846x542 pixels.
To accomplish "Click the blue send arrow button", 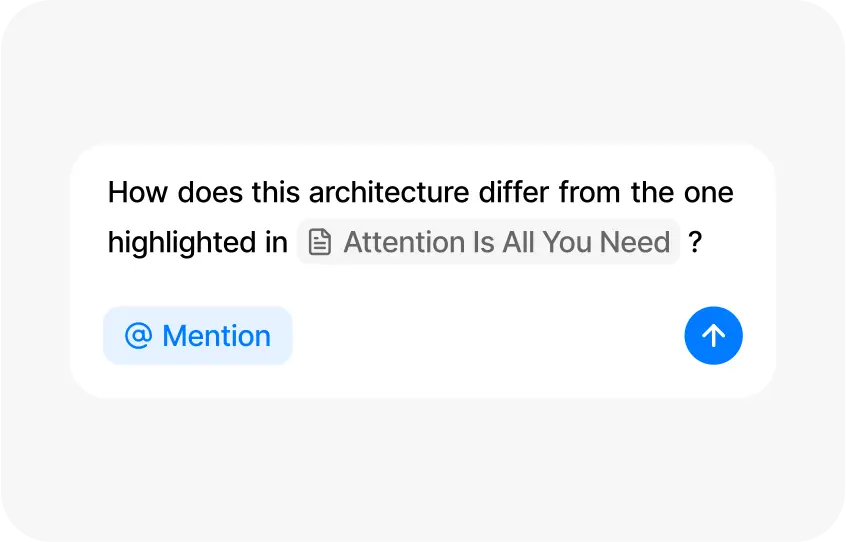I will click(713, 336).
